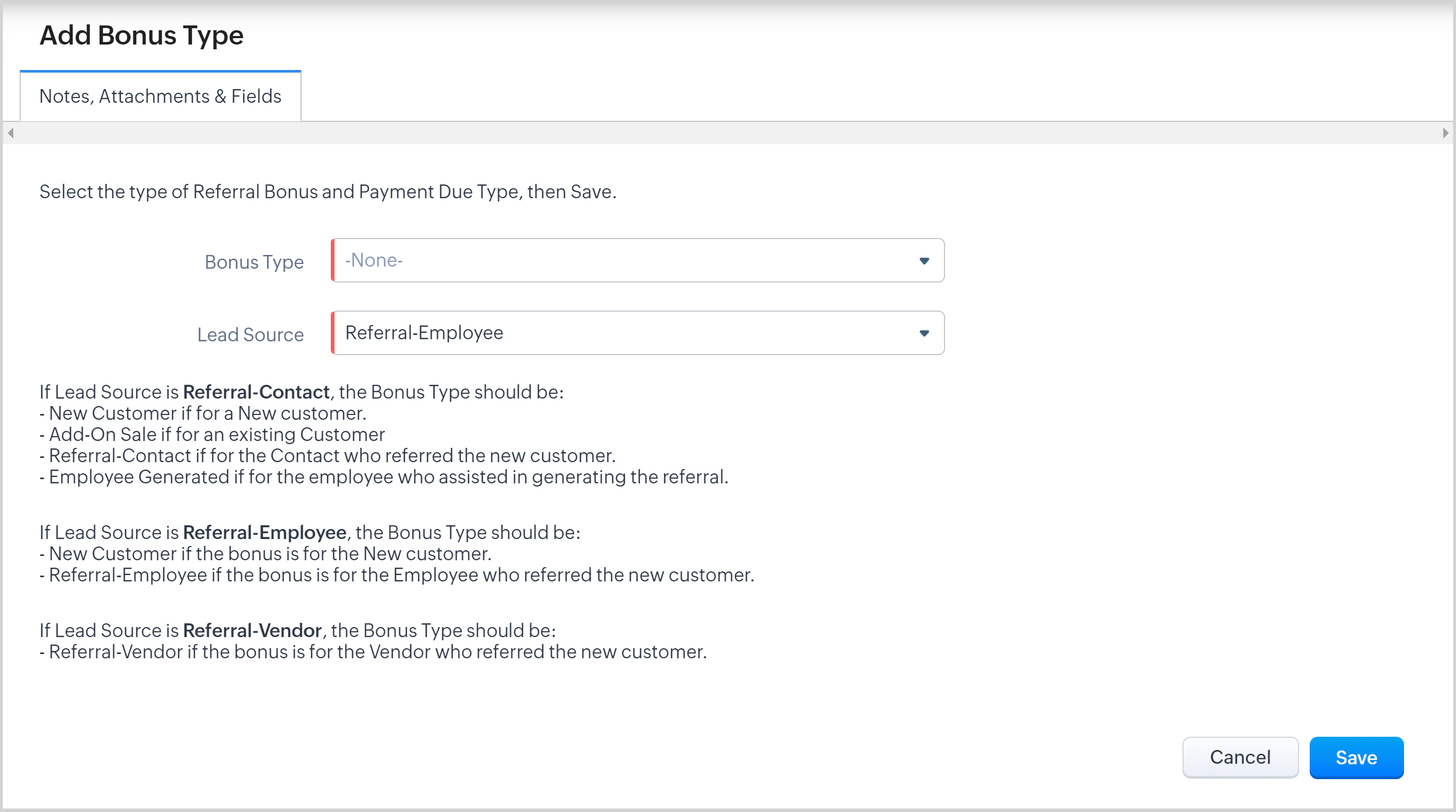Click the 'Select the type of Referral Bonus' instruction

point(328,191)
